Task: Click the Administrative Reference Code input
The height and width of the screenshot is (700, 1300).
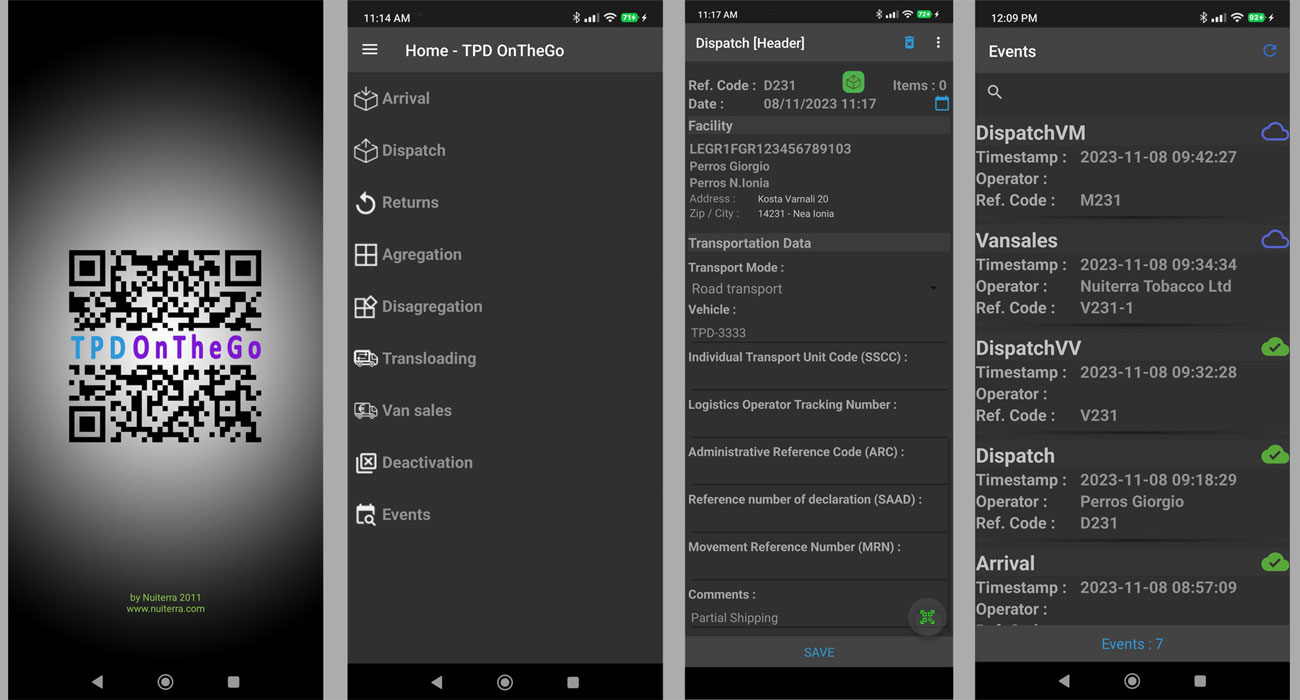Action: point(817,473)
